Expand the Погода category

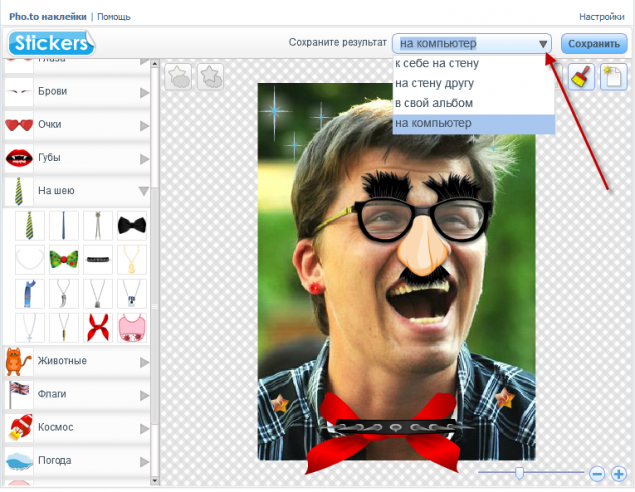[77, 461]
